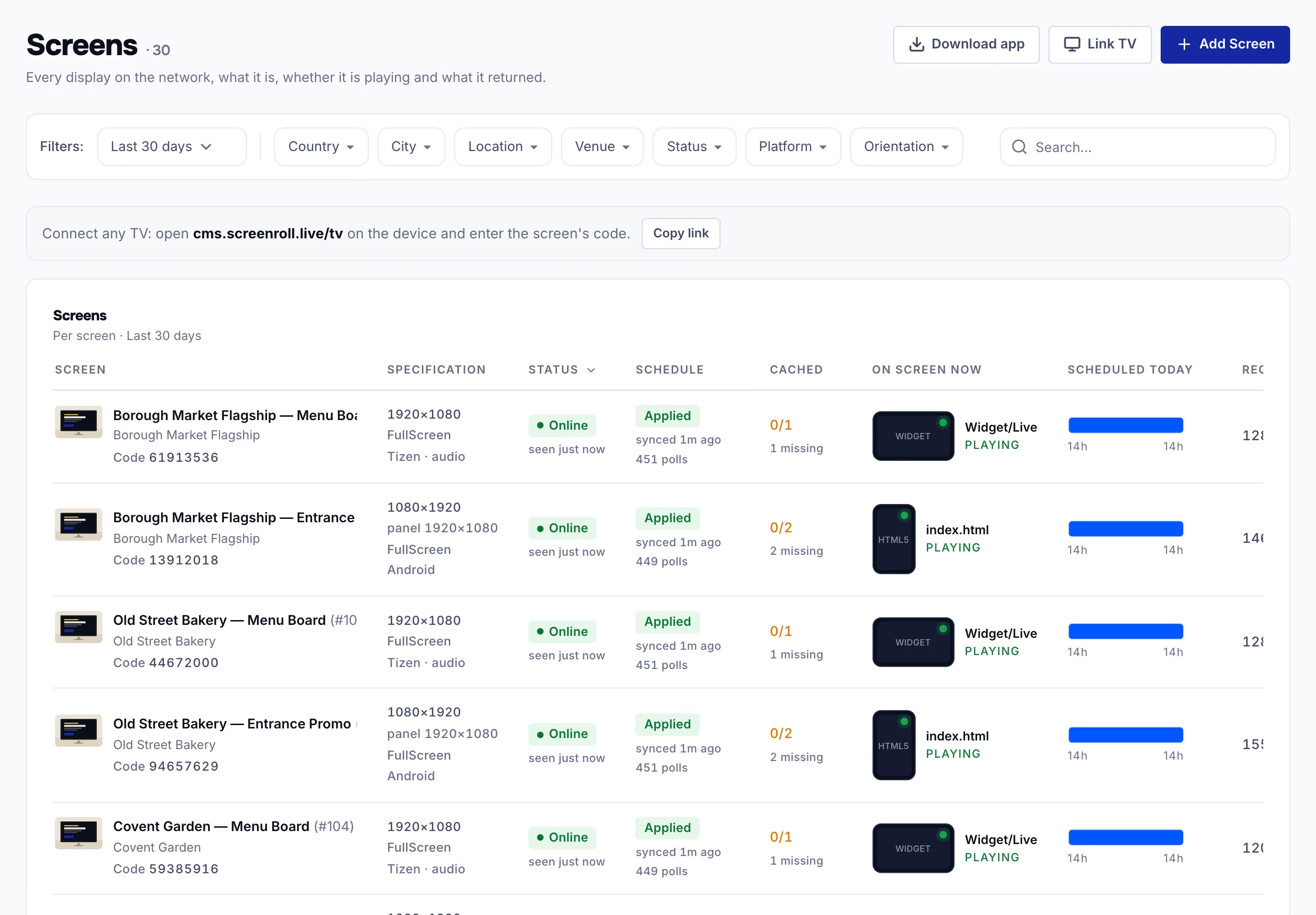The image size is (1316, 915).
Task: Click Online status badge for Borough Market Menu Board
Action: 562,425
